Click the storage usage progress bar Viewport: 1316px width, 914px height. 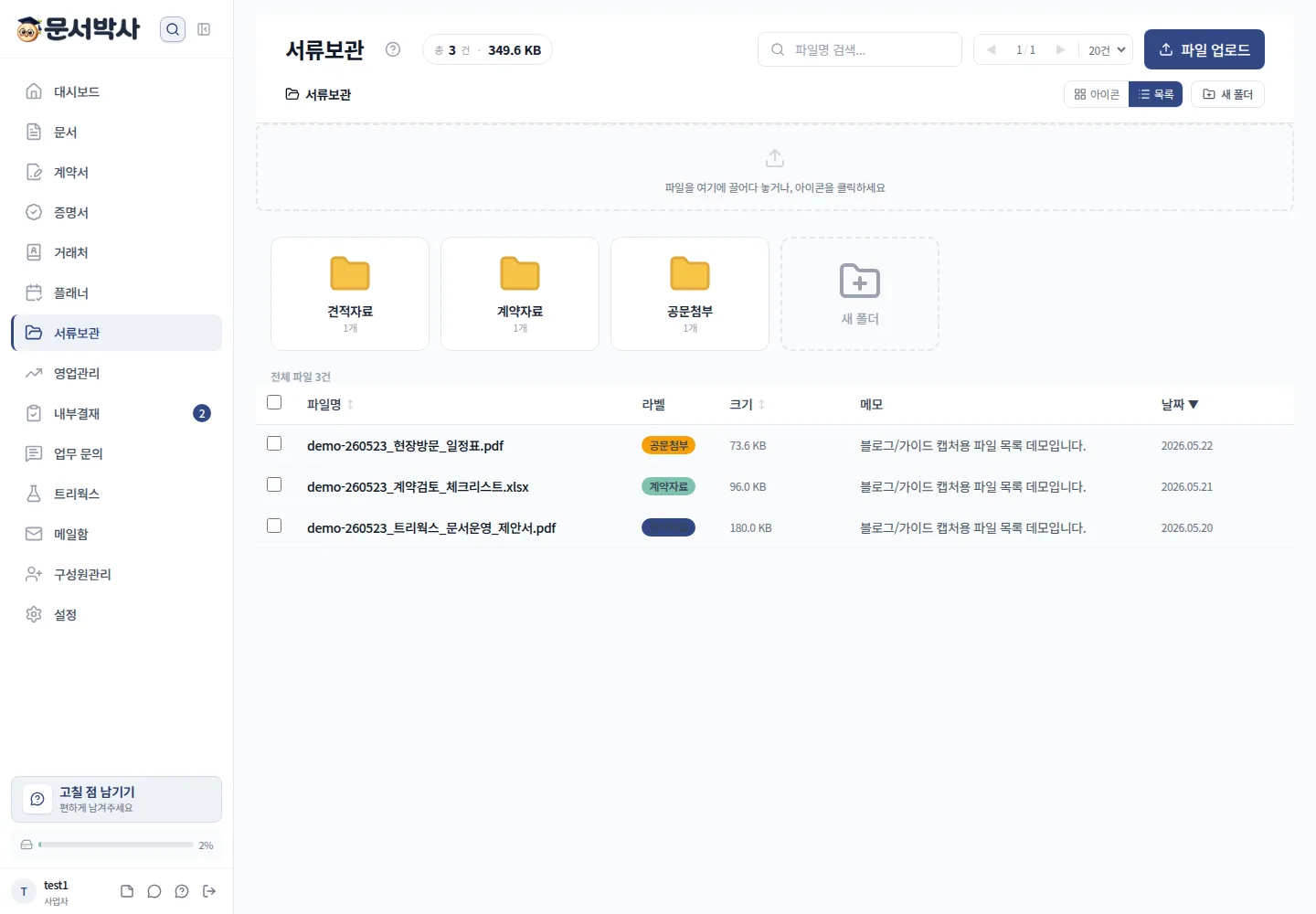(x=116, y=845)
